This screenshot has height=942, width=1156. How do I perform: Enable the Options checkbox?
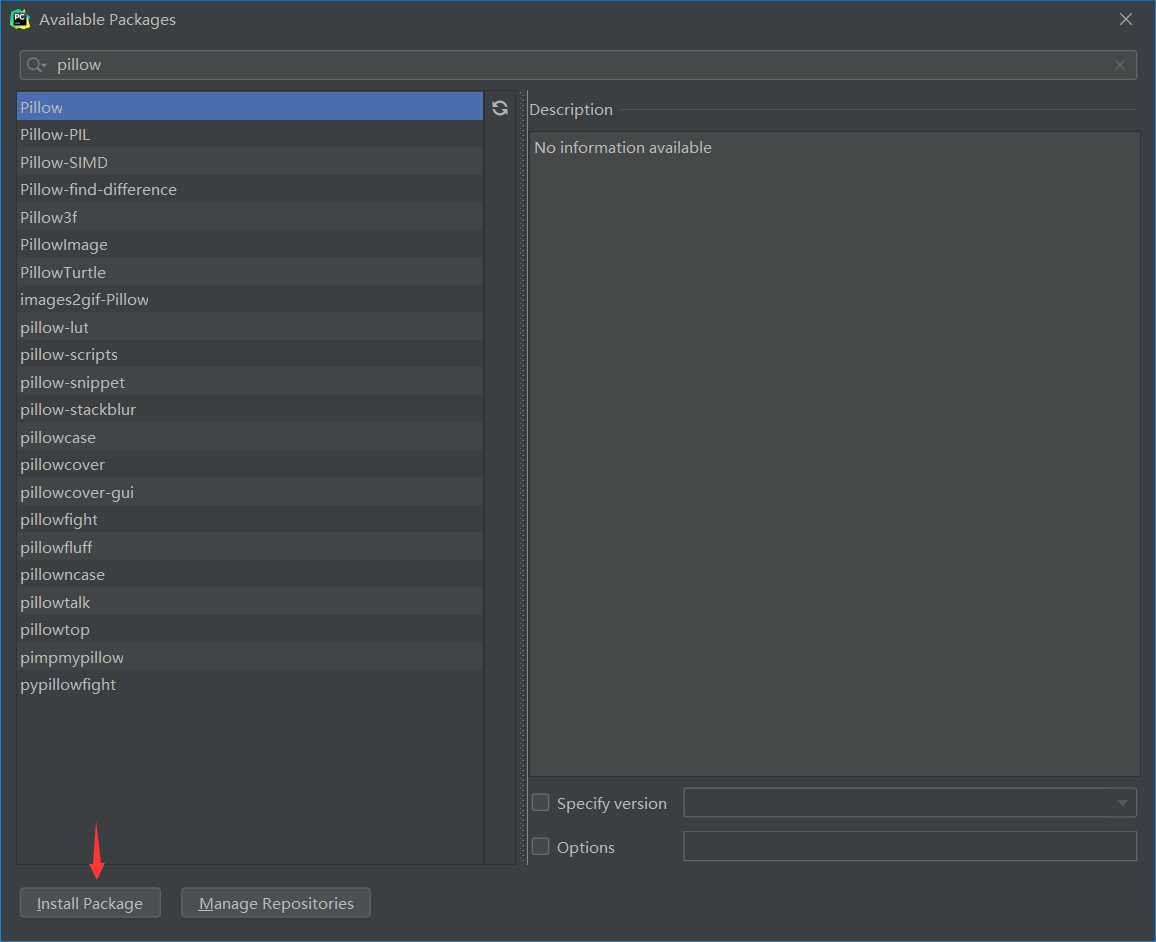(541, 846)
